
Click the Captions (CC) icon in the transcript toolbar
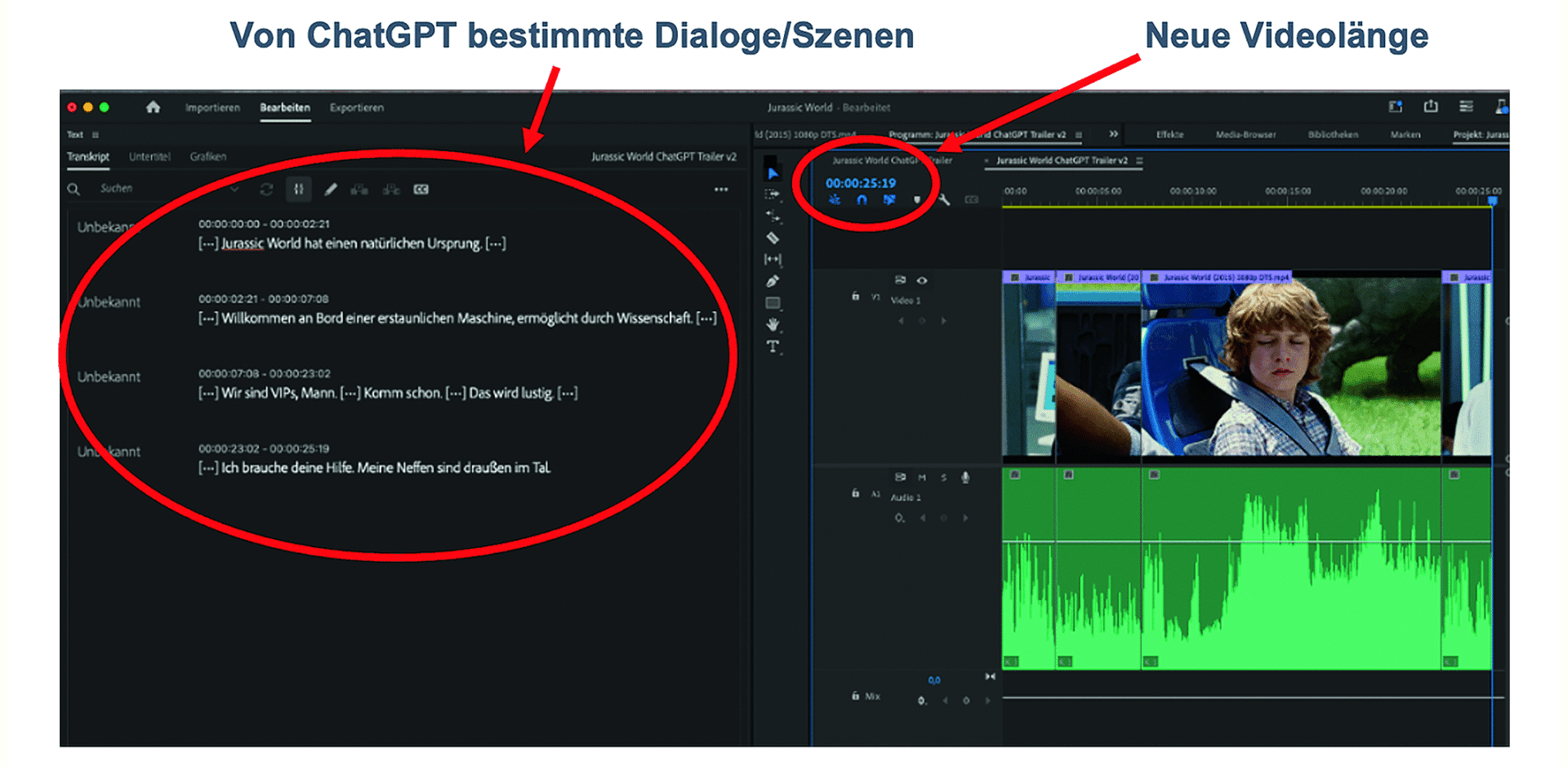click(x=421, y=188)
